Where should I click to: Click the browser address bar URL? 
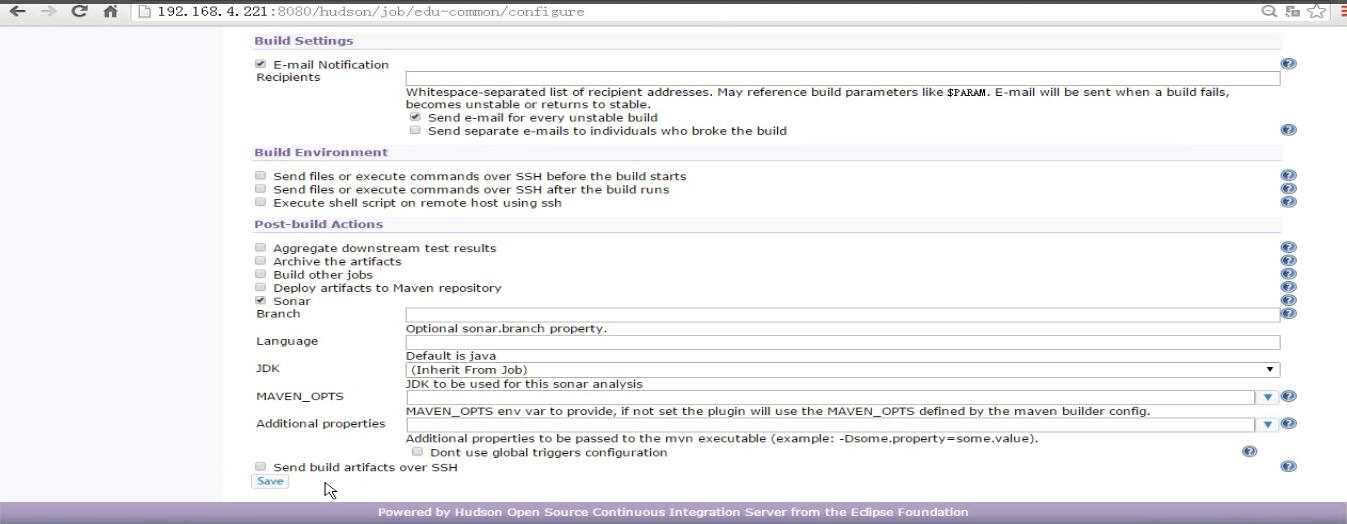click(x=371, y=12)
